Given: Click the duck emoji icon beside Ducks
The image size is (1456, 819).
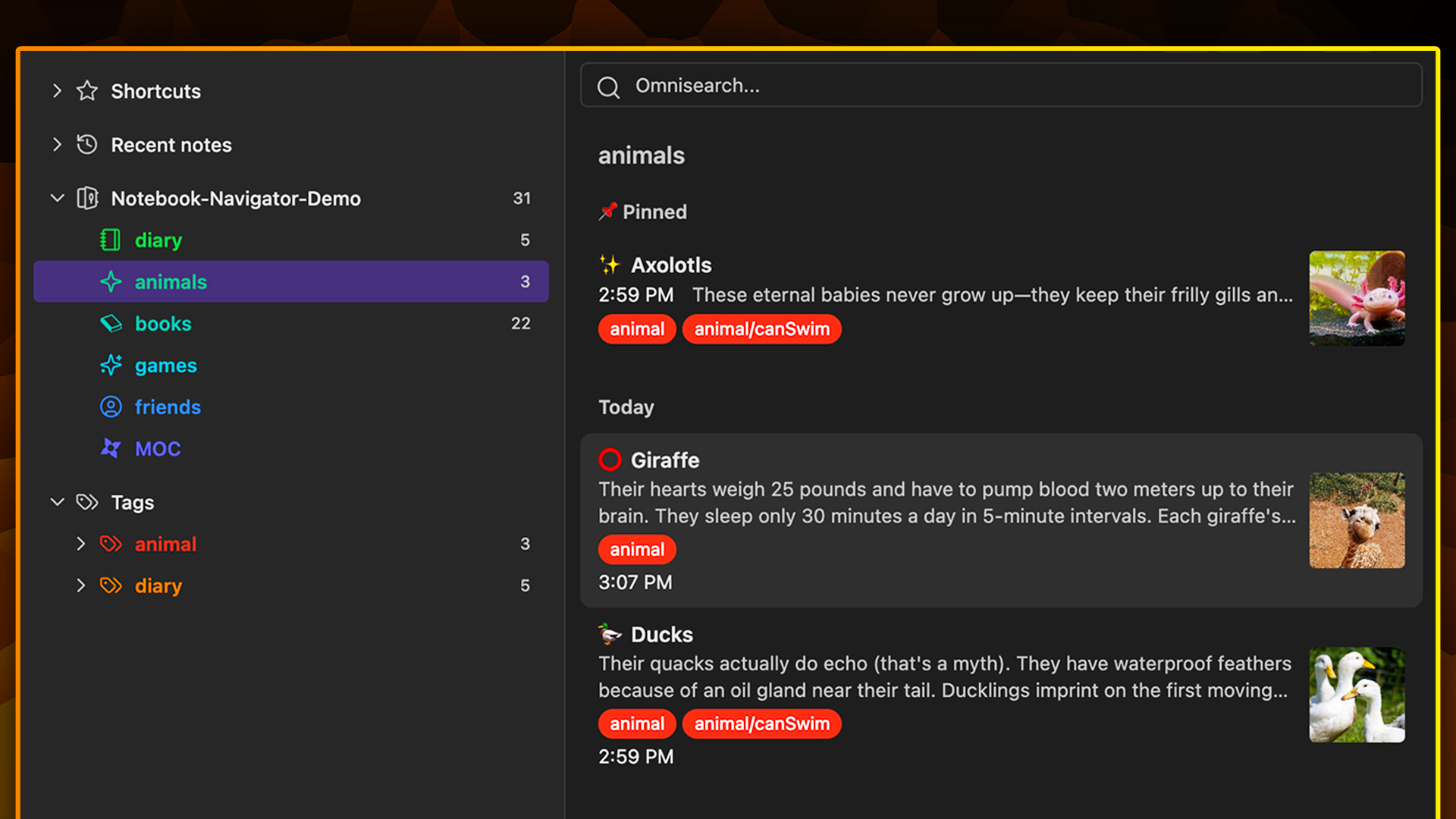Looking at the screenshot, I should 610,634.
